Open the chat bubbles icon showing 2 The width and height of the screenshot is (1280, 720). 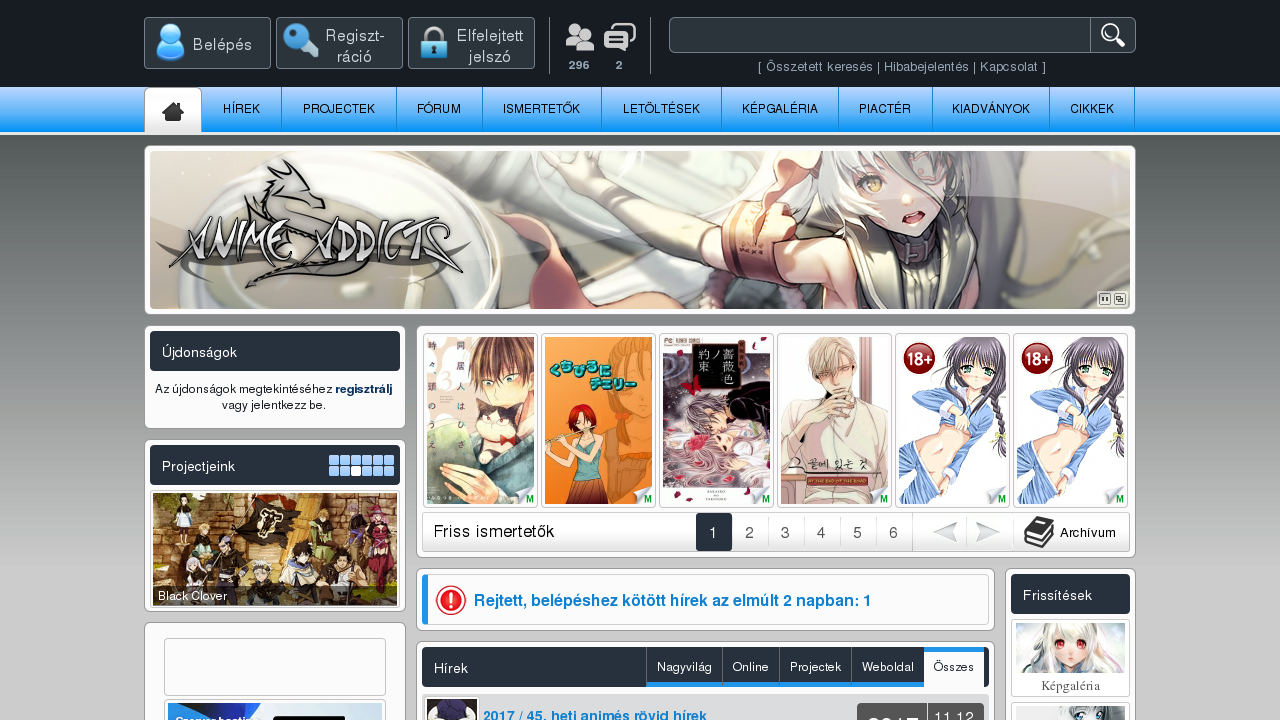pos(620,38)
